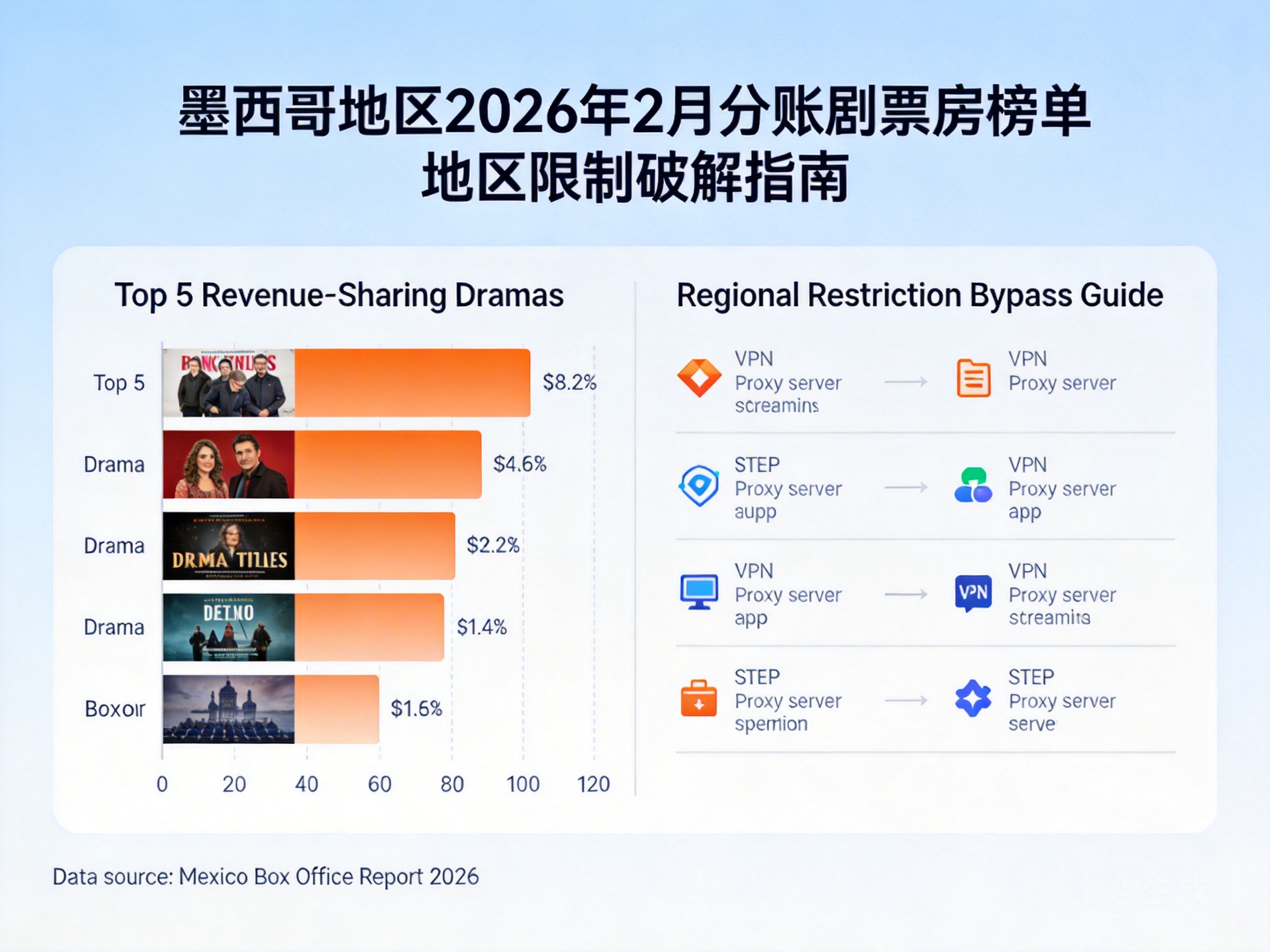The height and width of the screenshot is (952, 1270).
Task: Click the $1.6% bottom orange bar
Action: pyautogui.click(x=336, y=708)
